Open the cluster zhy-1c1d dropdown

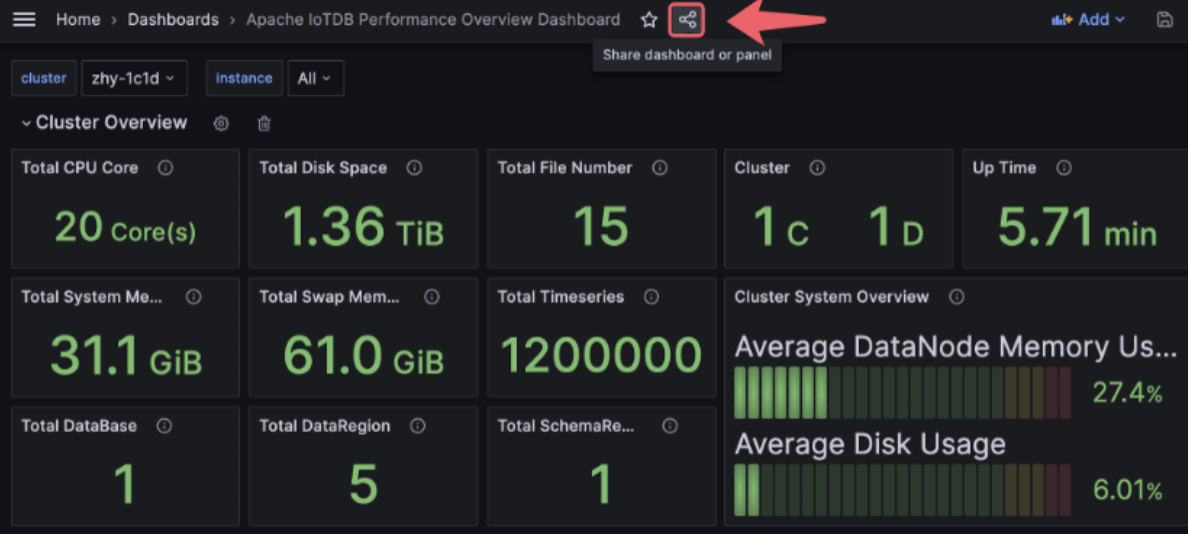134,78
